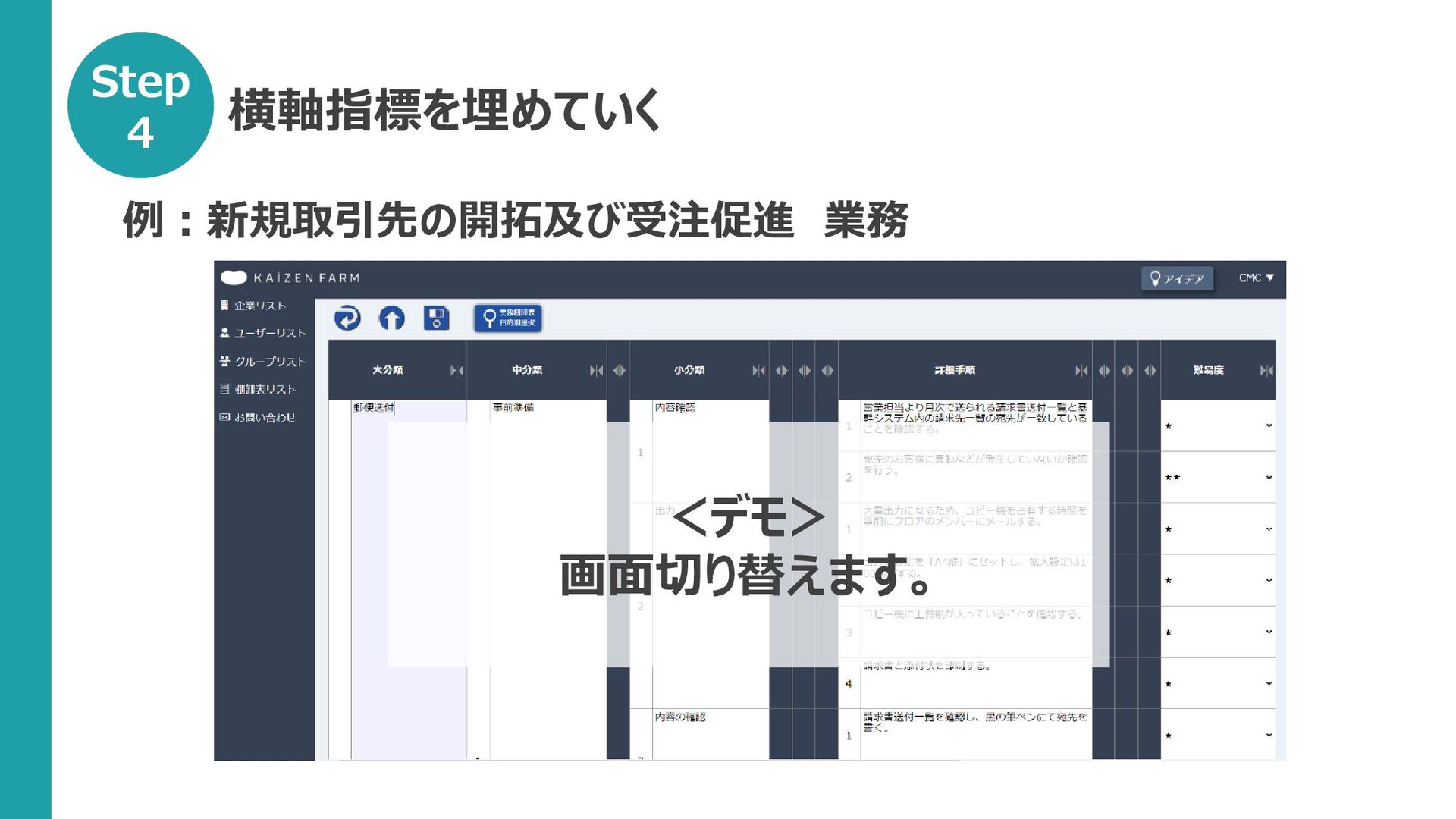
Task: Collapse the 中分類 column with its header icon
Action: (x=596, y=370)
